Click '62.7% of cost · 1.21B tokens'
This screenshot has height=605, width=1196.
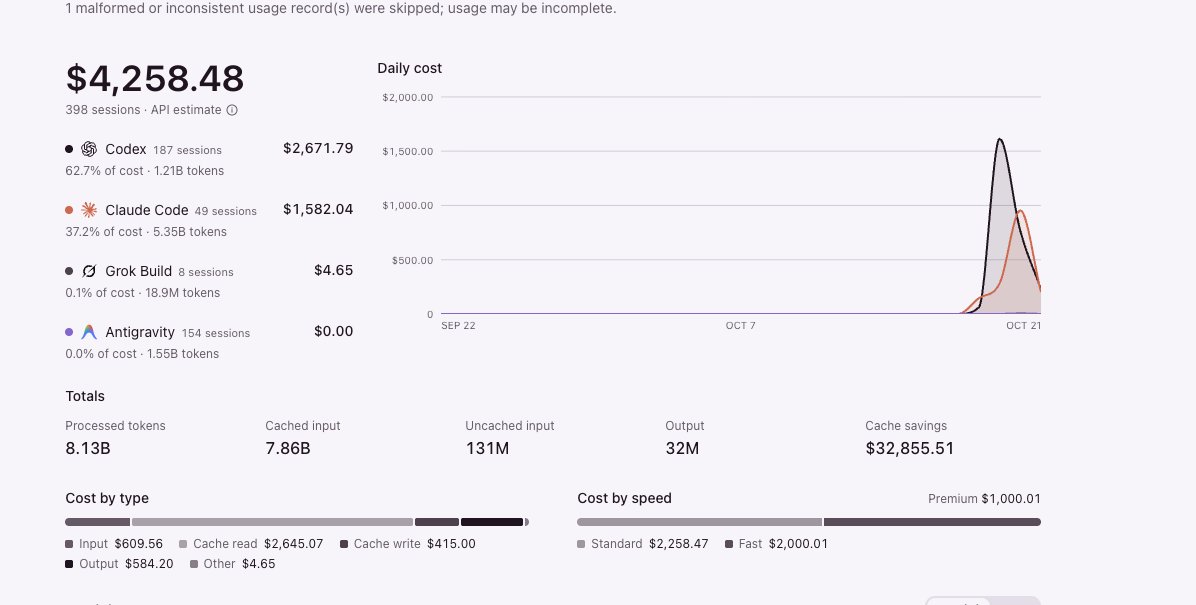145,171
